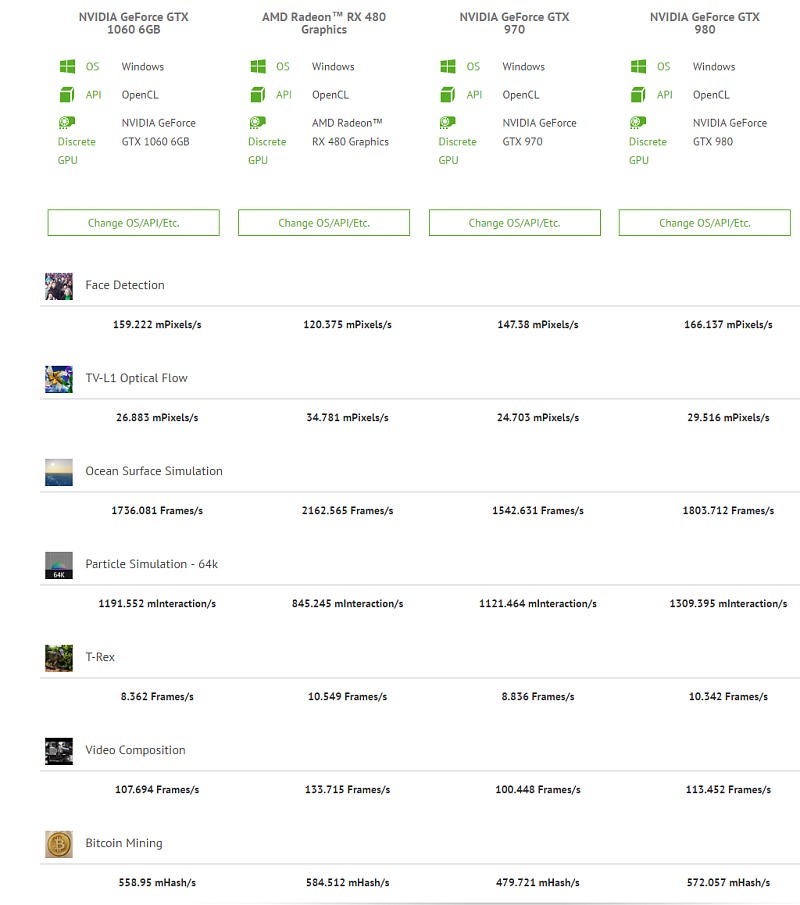Click the Windows OS icon for GTX 980
Screen dimensions: 800x905
coord(638,66)
